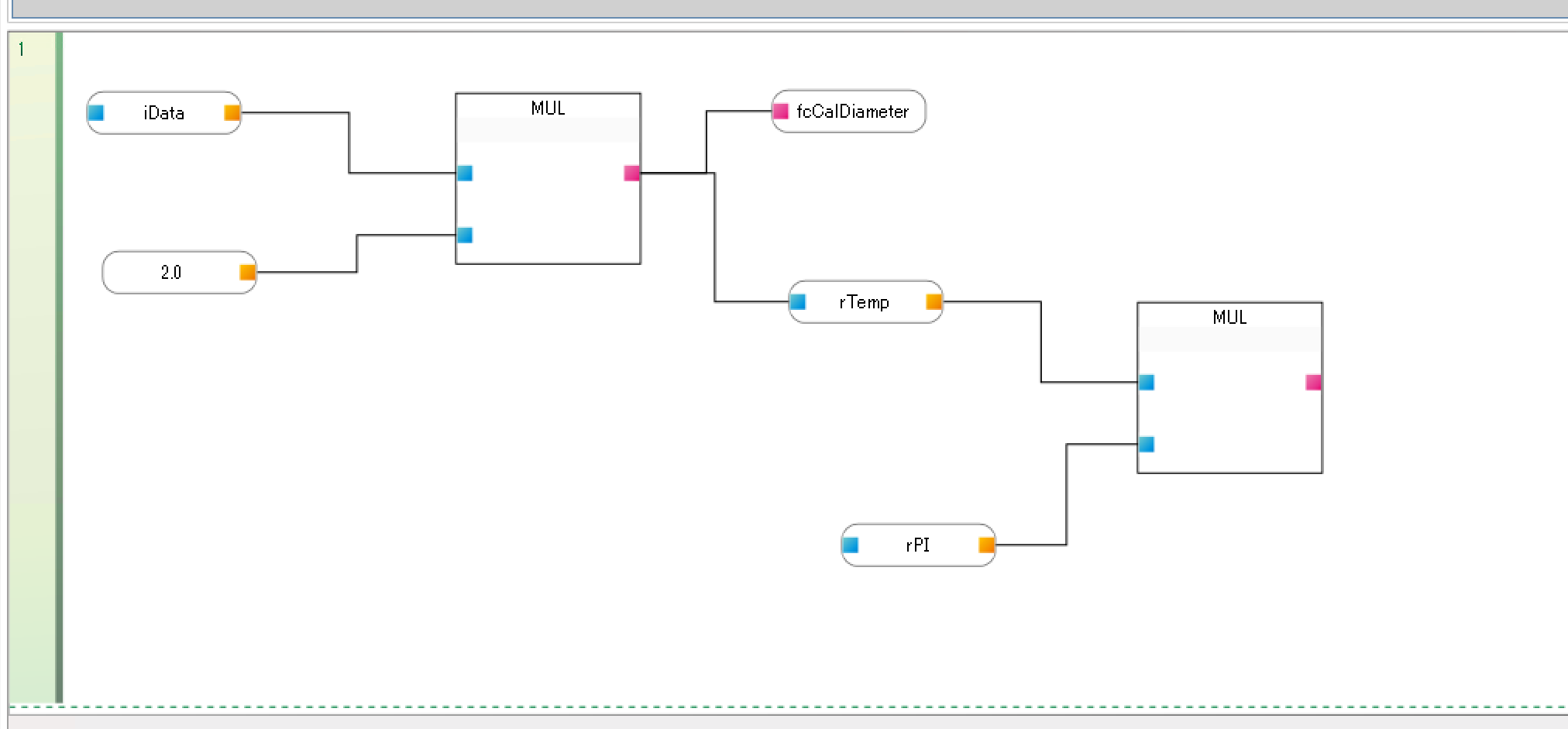Click the orange output pin of iData
Screen dimensions: 1568x729
click(x=232, y=113)
